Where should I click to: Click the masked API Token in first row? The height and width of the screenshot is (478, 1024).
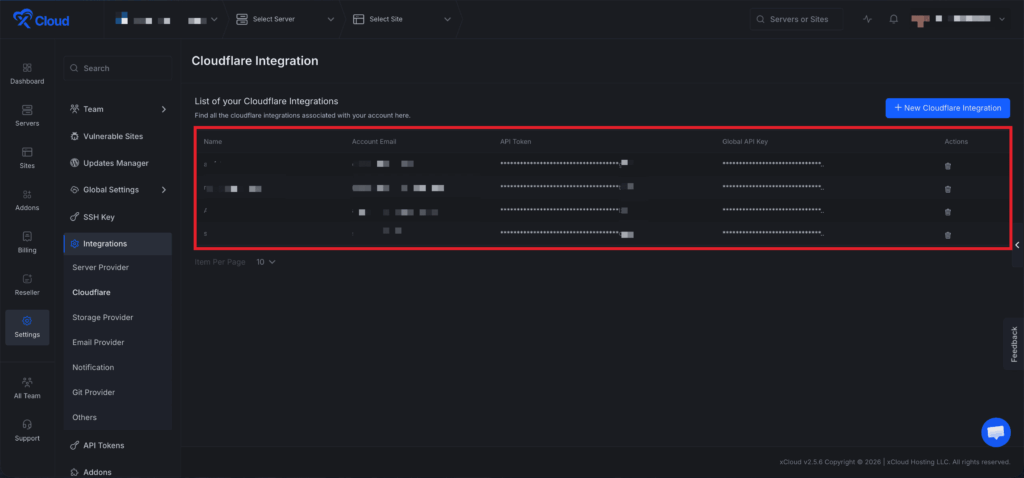pos(567,163)
